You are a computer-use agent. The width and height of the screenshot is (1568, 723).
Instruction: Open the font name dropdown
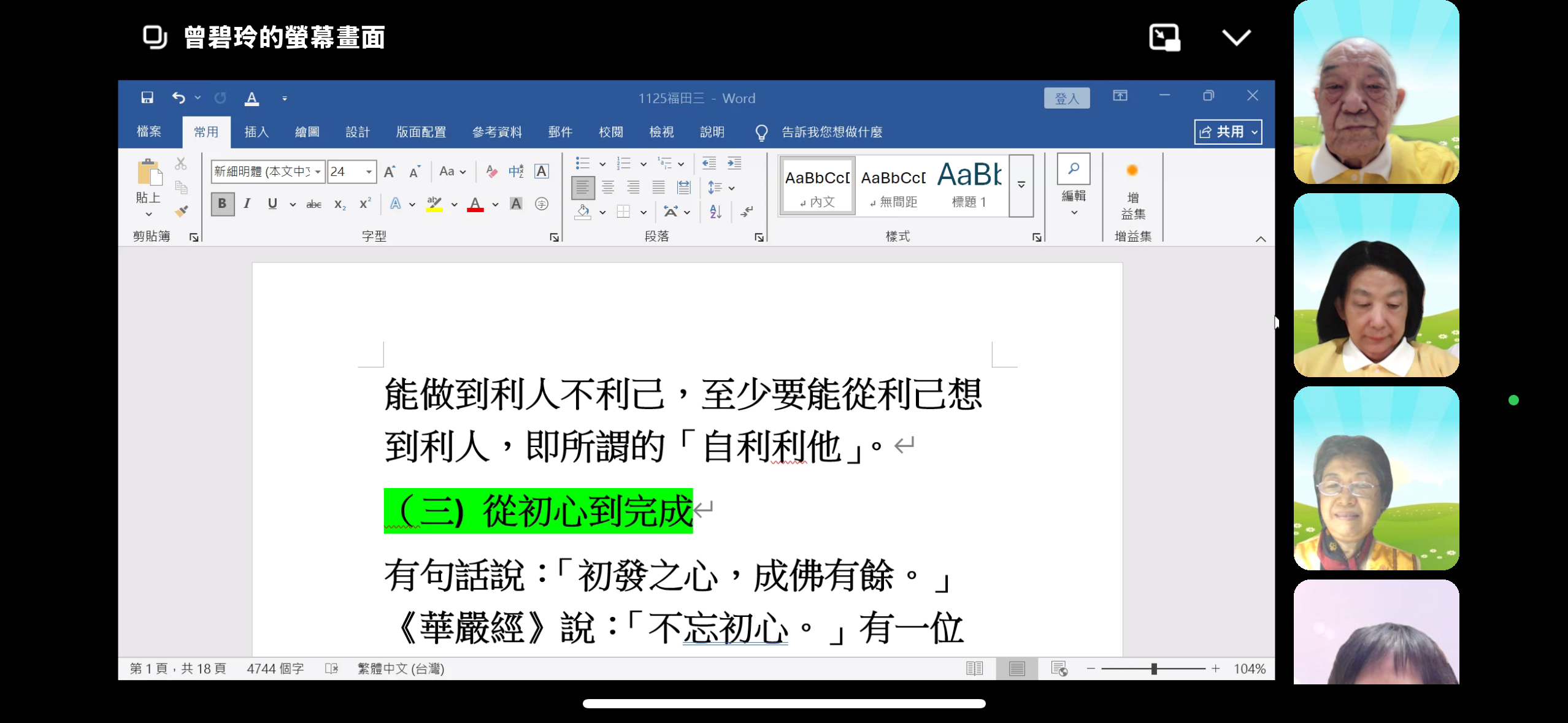point(318,172)
